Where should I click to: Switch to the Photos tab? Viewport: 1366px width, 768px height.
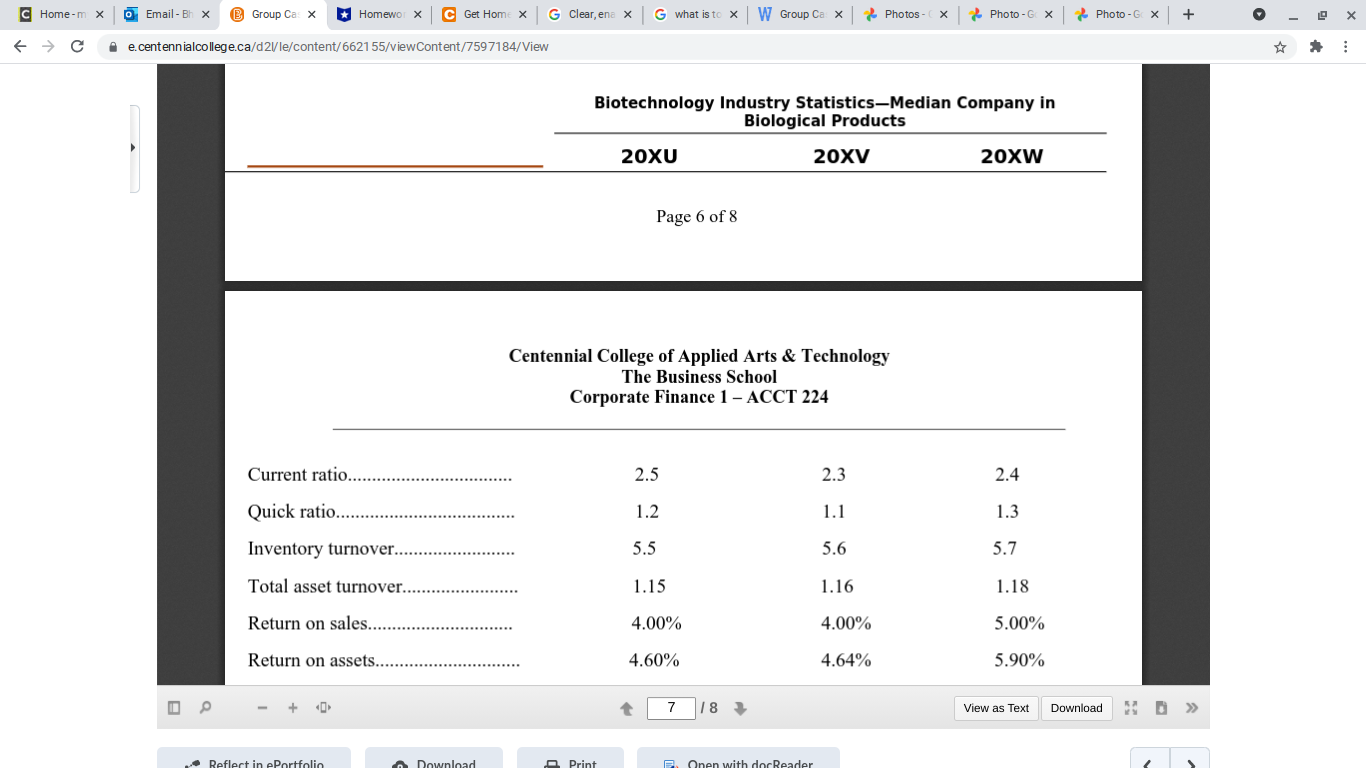[x=906, y=14]
